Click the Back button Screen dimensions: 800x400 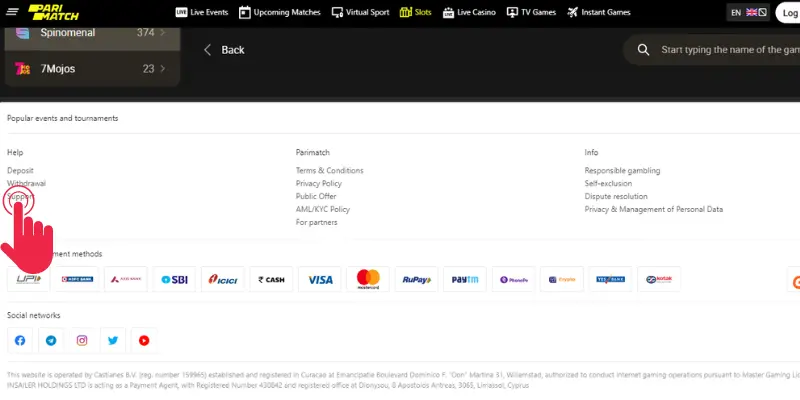pyautogui.click(x=224, y=50)
